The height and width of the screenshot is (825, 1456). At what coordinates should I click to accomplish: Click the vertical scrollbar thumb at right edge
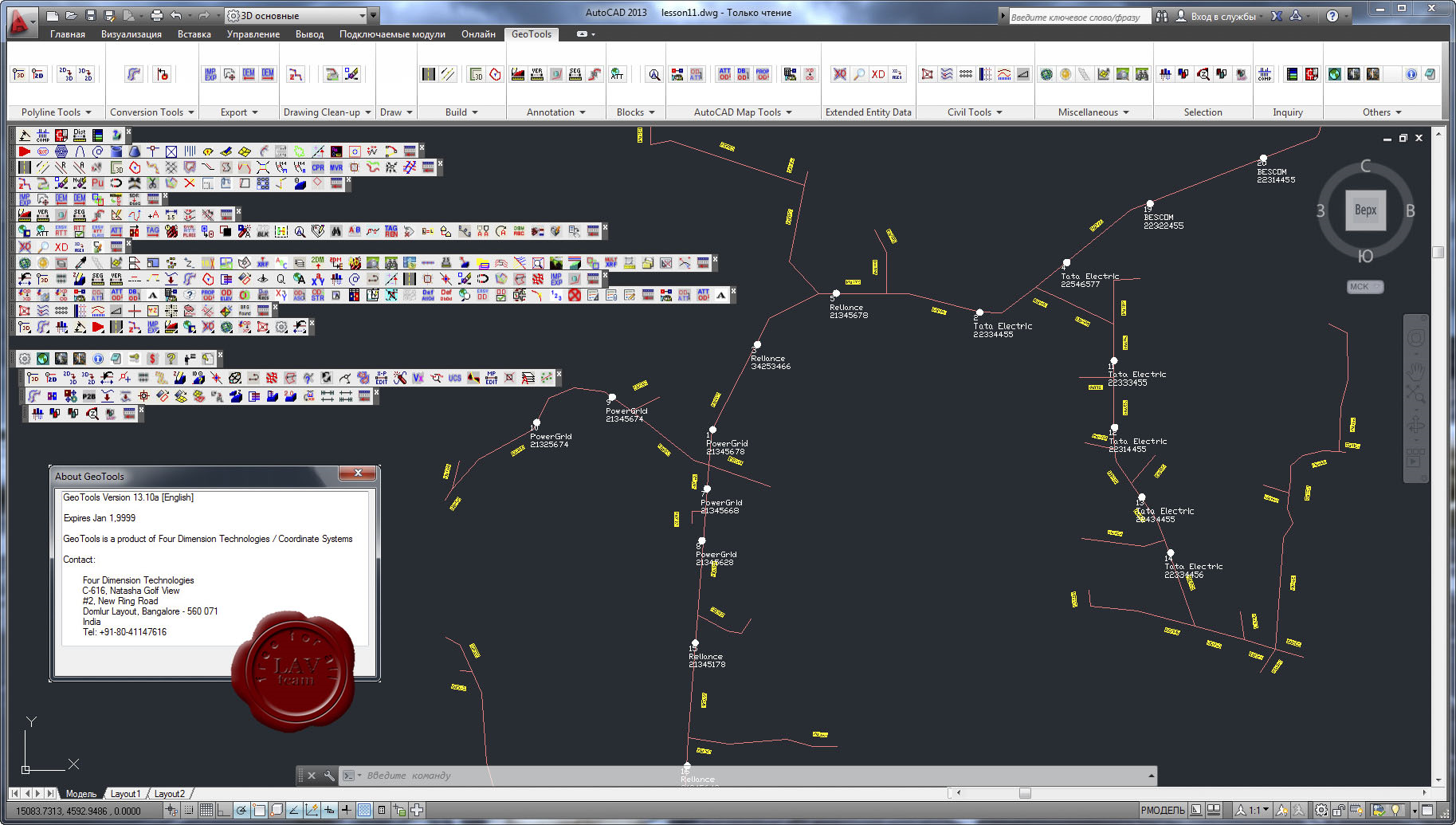point(1438,253)
